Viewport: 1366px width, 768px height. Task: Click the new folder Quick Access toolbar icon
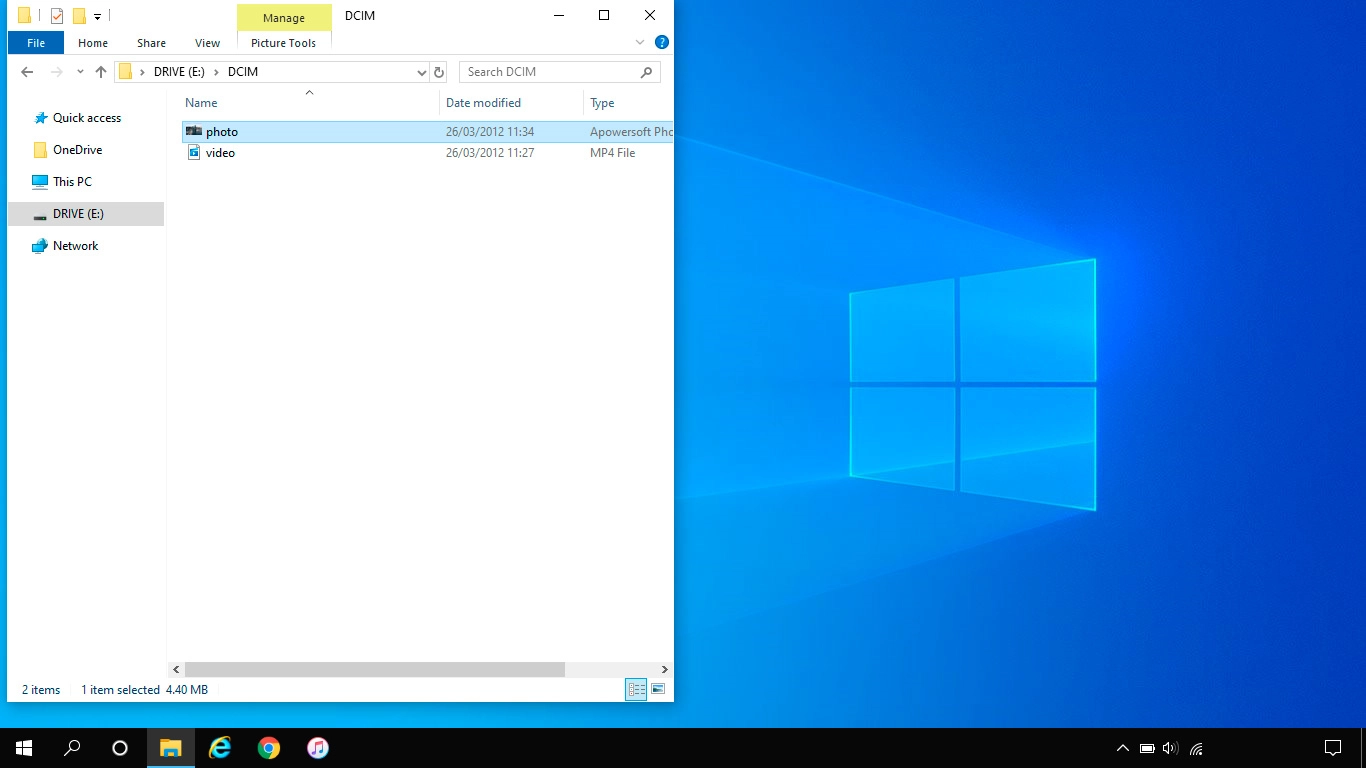click(79, 15)
